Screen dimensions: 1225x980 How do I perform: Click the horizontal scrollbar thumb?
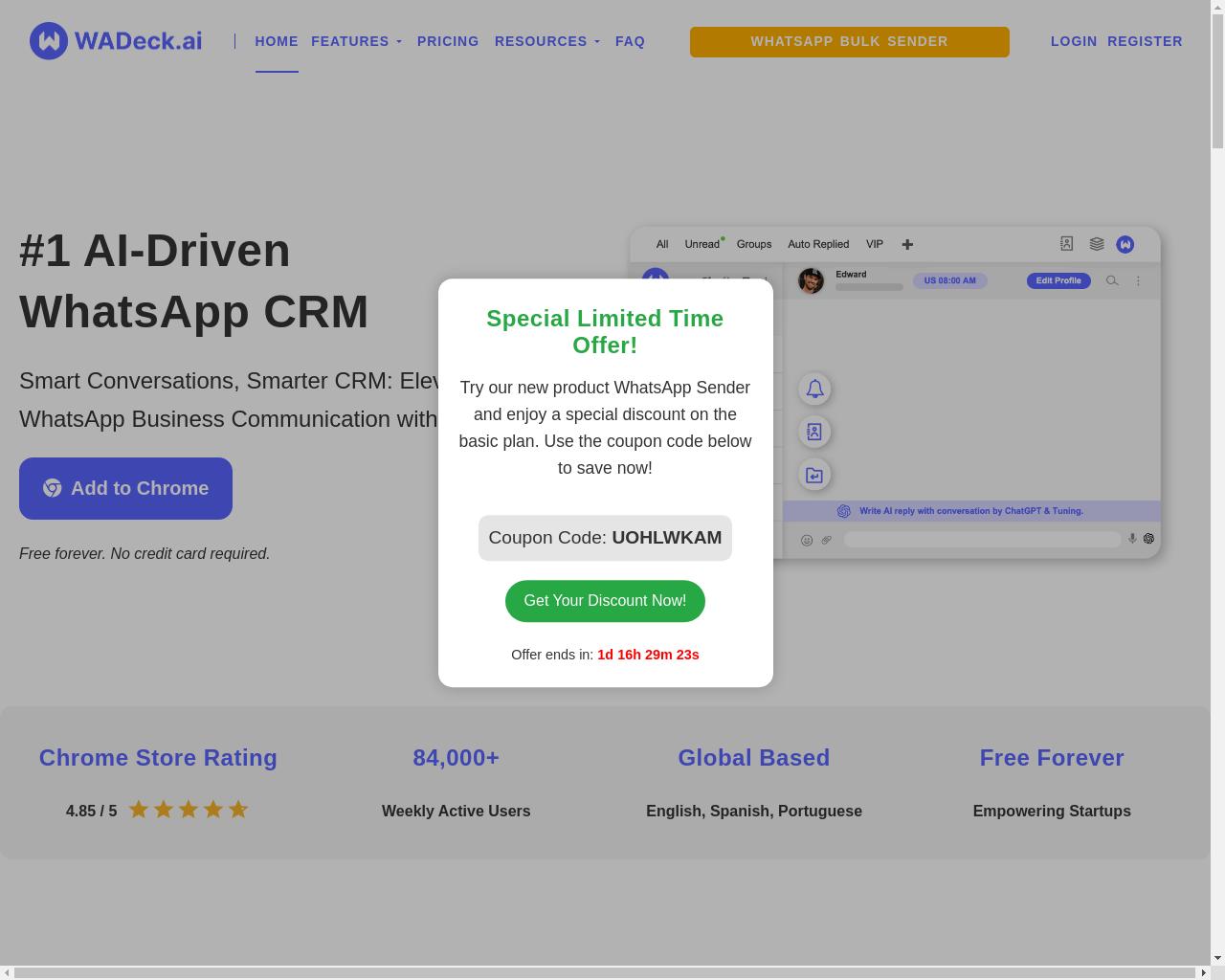pos(607,972)
